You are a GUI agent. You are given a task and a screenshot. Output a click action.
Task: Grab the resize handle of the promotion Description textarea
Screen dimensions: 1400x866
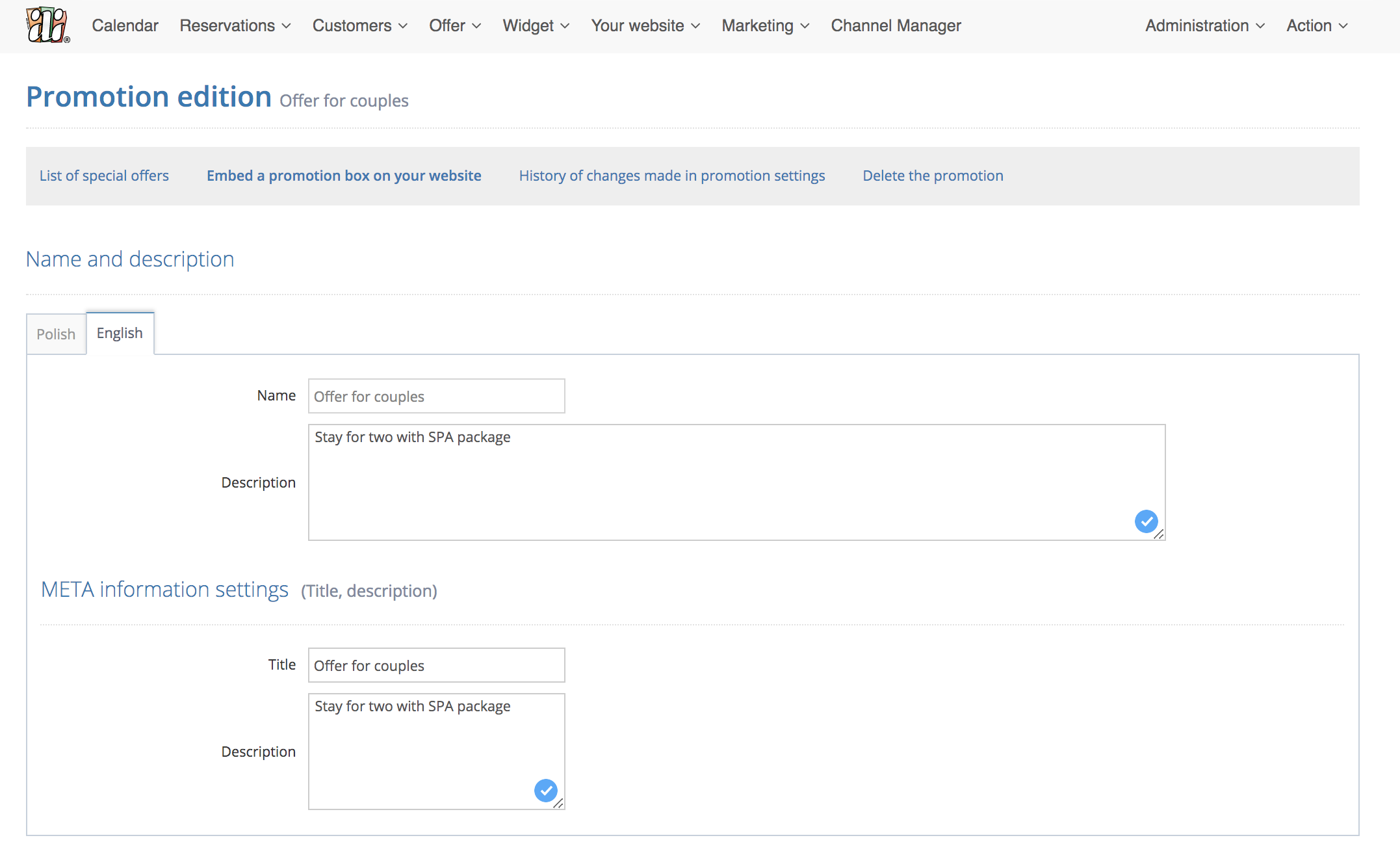pyautogui.click(x=1159, y=534)
